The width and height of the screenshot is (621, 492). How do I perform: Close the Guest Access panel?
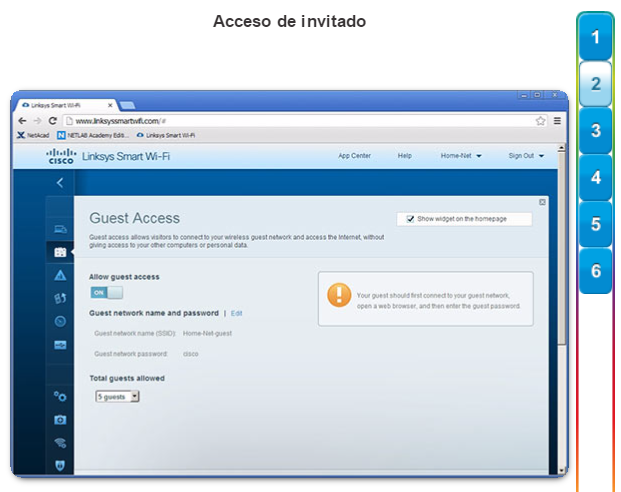pos(542,202)
